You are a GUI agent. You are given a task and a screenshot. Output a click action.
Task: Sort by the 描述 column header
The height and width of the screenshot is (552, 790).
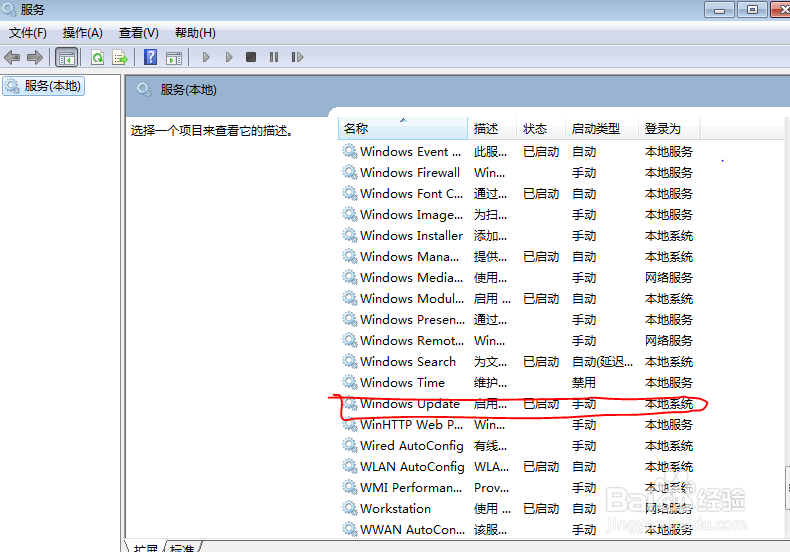point(492,128)
